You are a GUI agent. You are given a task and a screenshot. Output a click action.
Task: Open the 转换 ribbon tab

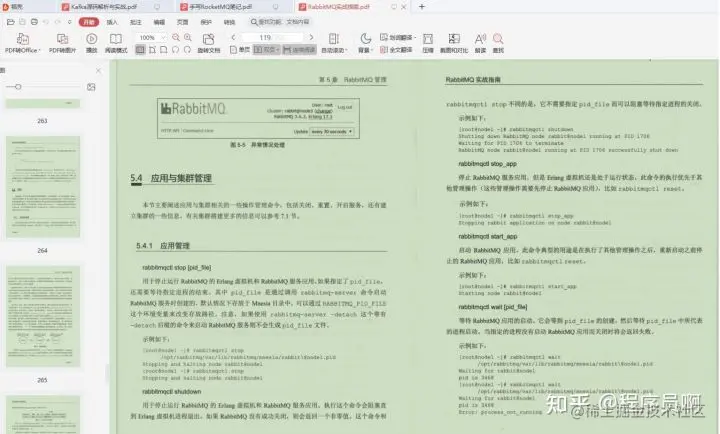click(230, 22)
